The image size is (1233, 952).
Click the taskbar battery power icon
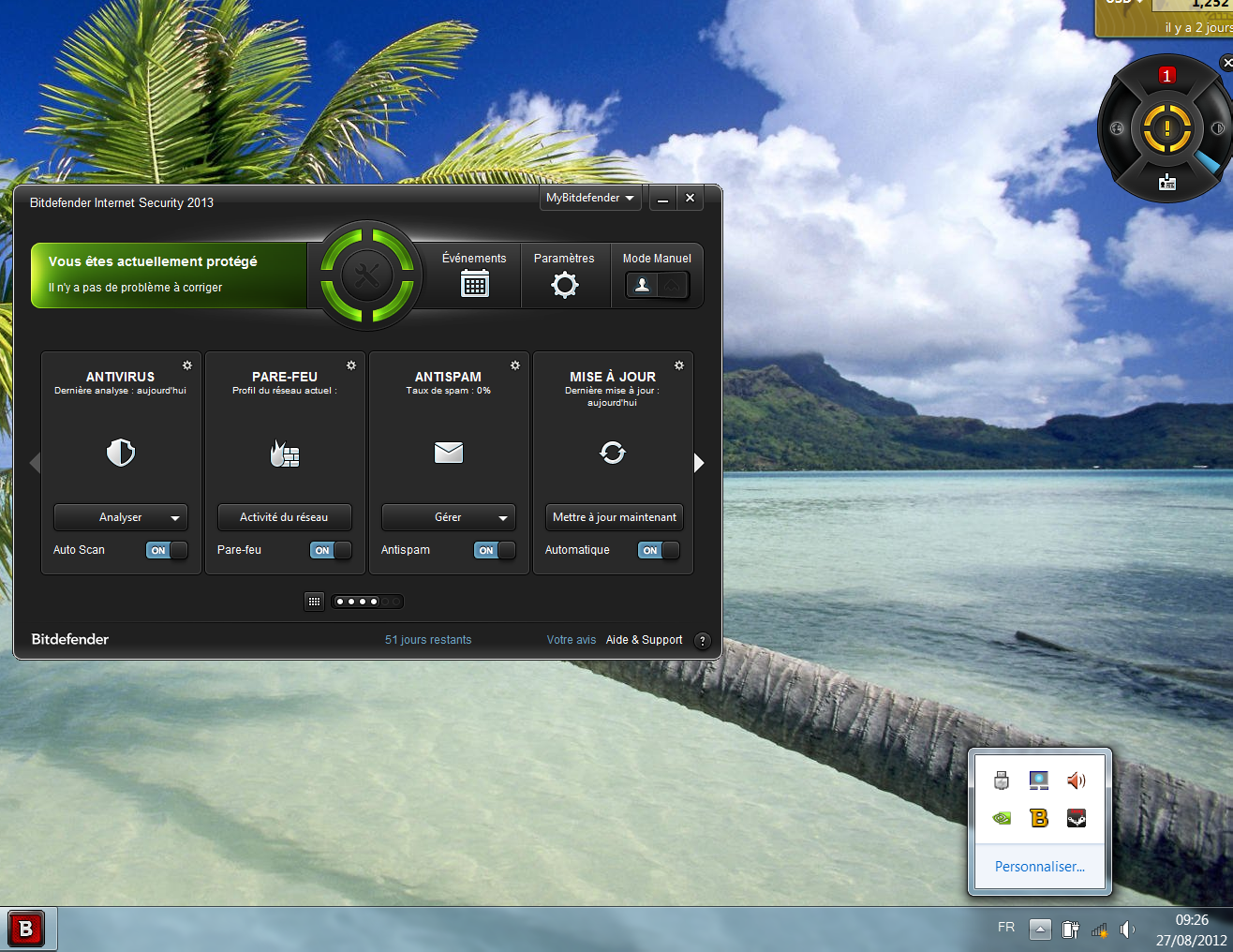click(x=1070, y=930)
